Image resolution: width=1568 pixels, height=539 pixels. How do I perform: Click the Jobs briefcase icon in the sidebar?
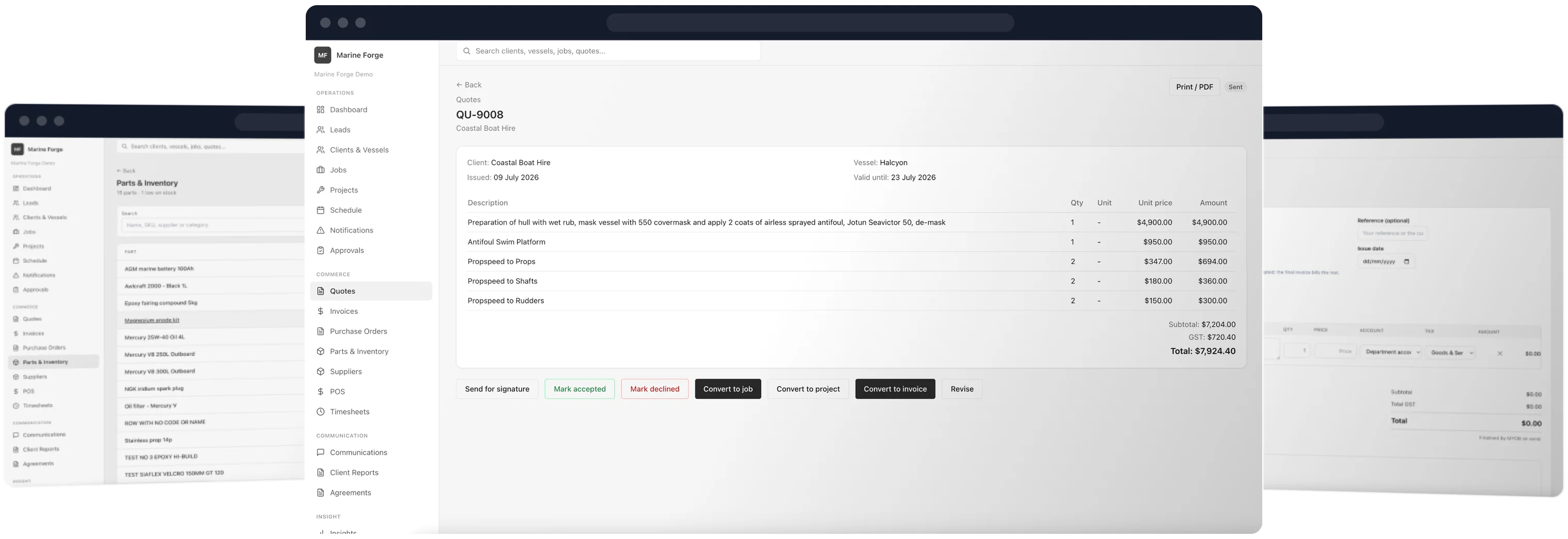pyautogui.click(x=320, y=170)
